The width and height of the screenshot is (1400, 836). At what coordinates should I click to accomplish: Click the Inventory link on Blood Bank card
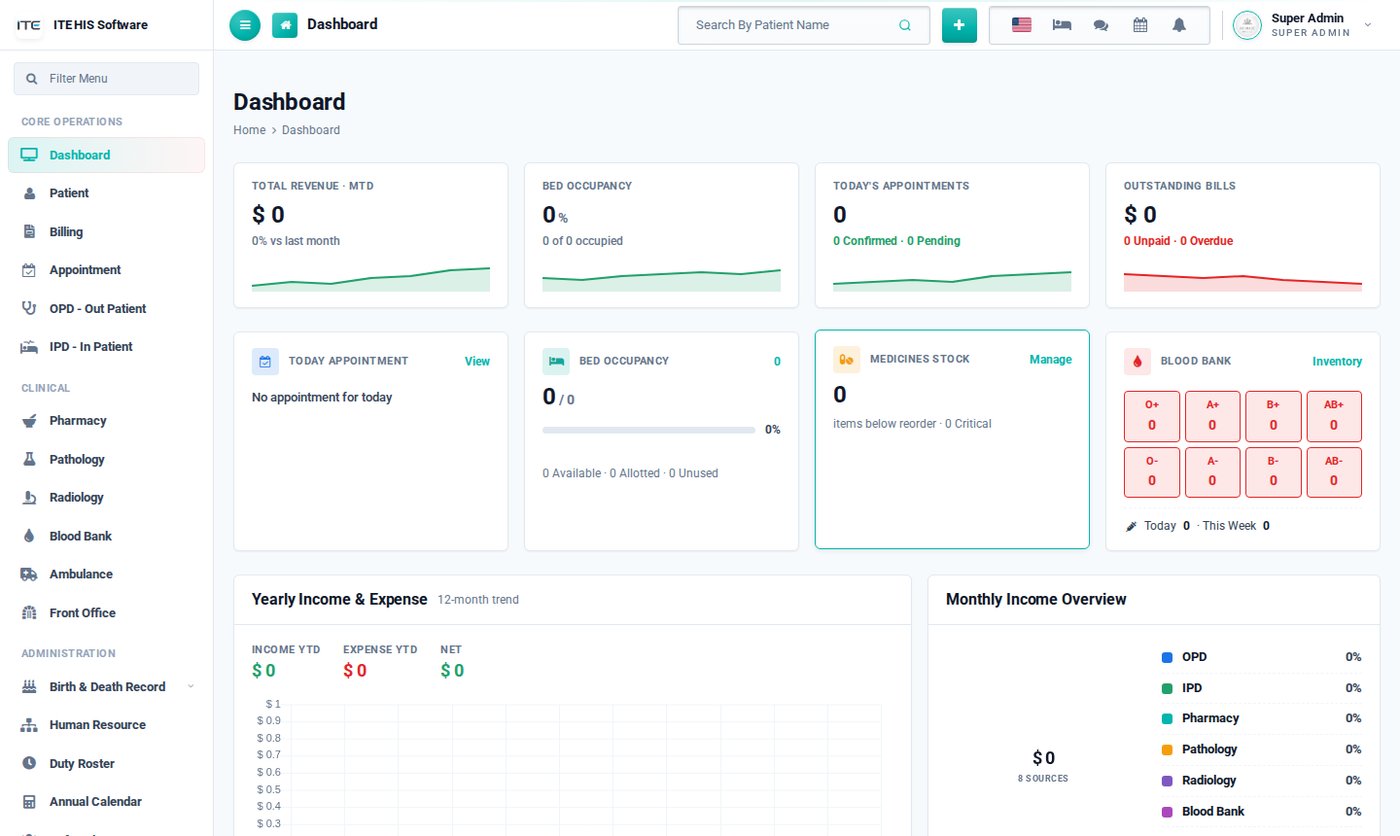pos(1337,361)
